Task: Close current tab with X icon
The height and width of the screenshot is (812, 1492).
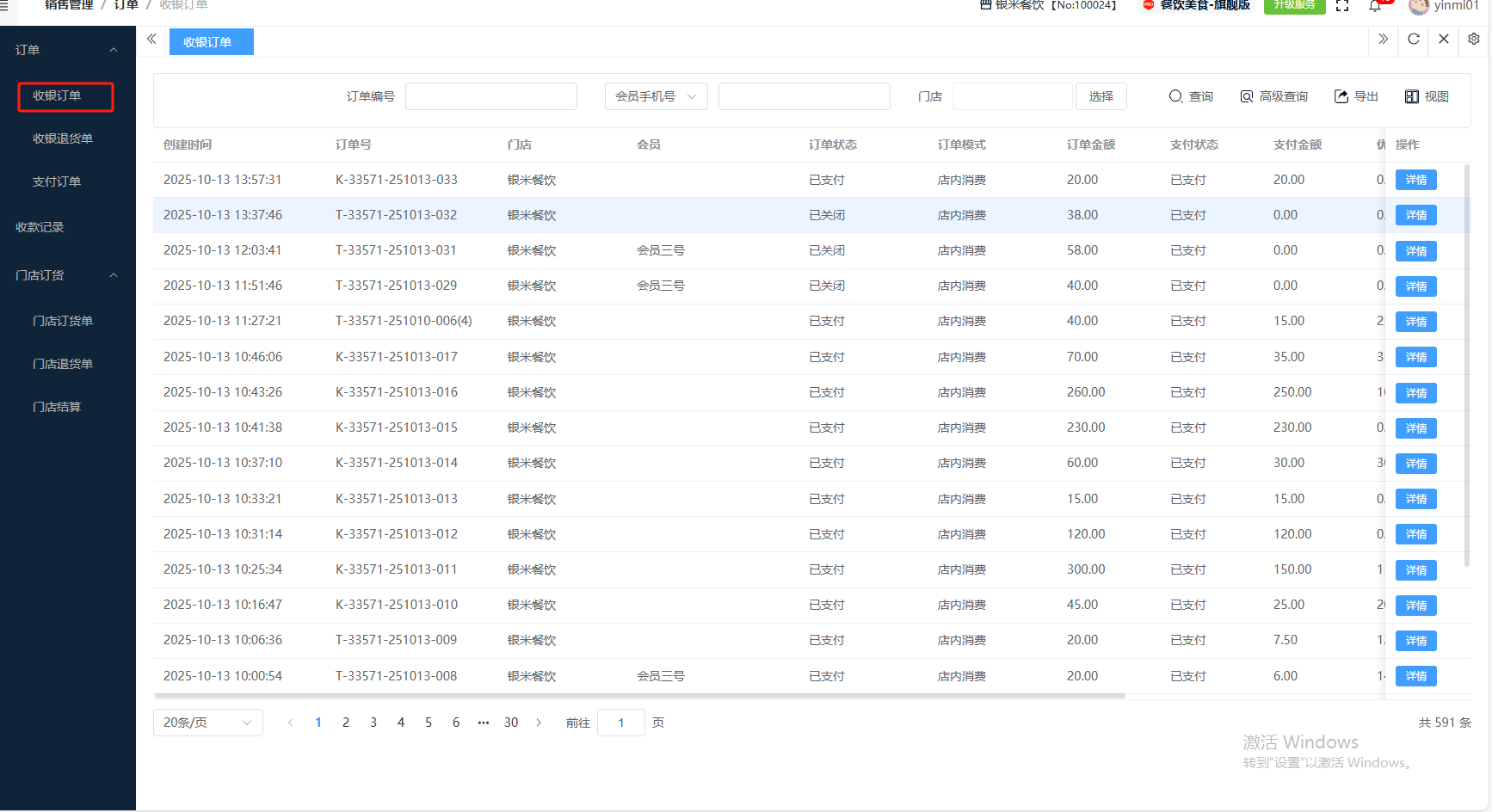Action: [1443, 40]
